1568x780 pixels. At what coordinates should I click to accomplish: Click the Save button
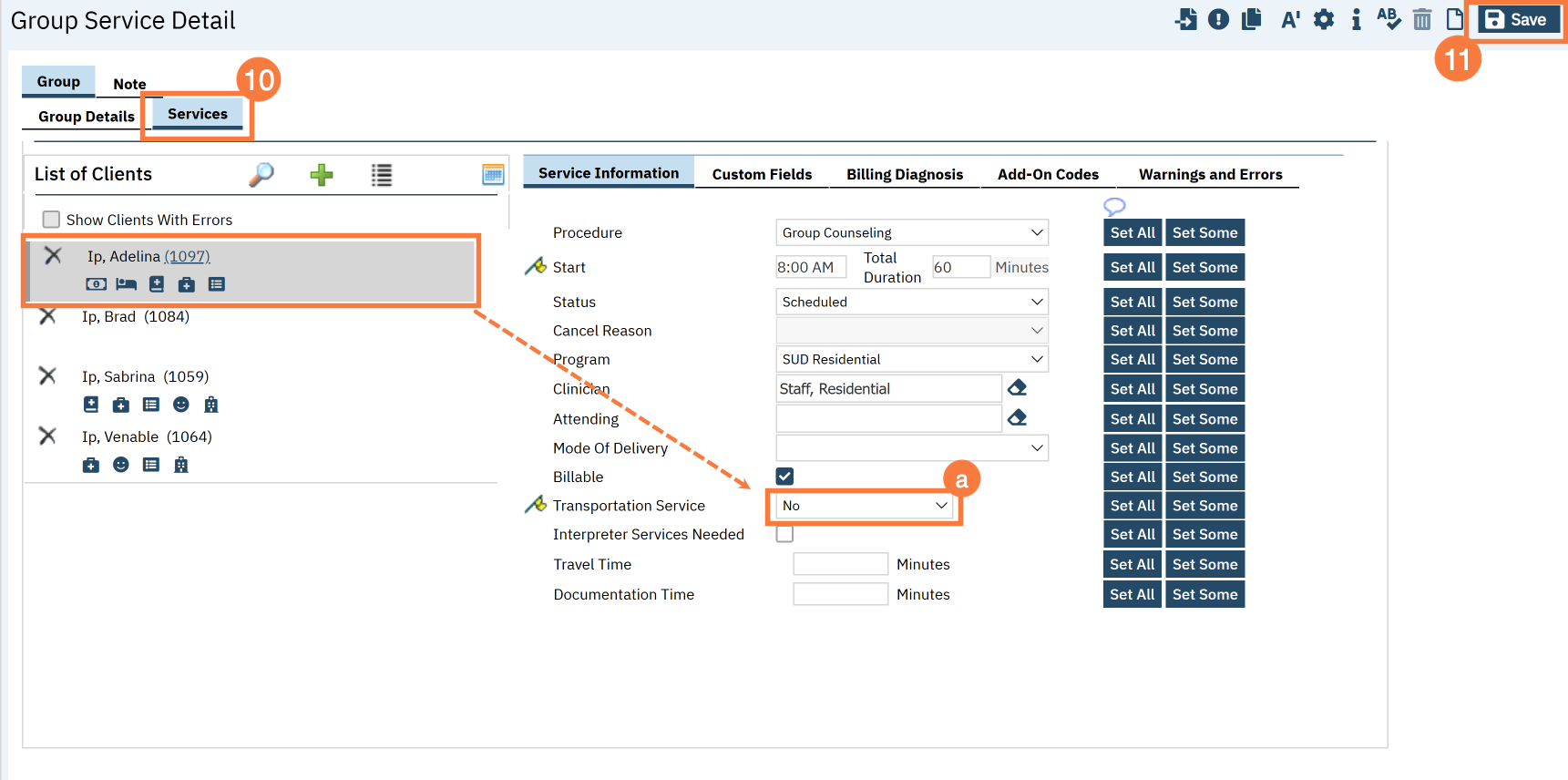coord(1516,19)
